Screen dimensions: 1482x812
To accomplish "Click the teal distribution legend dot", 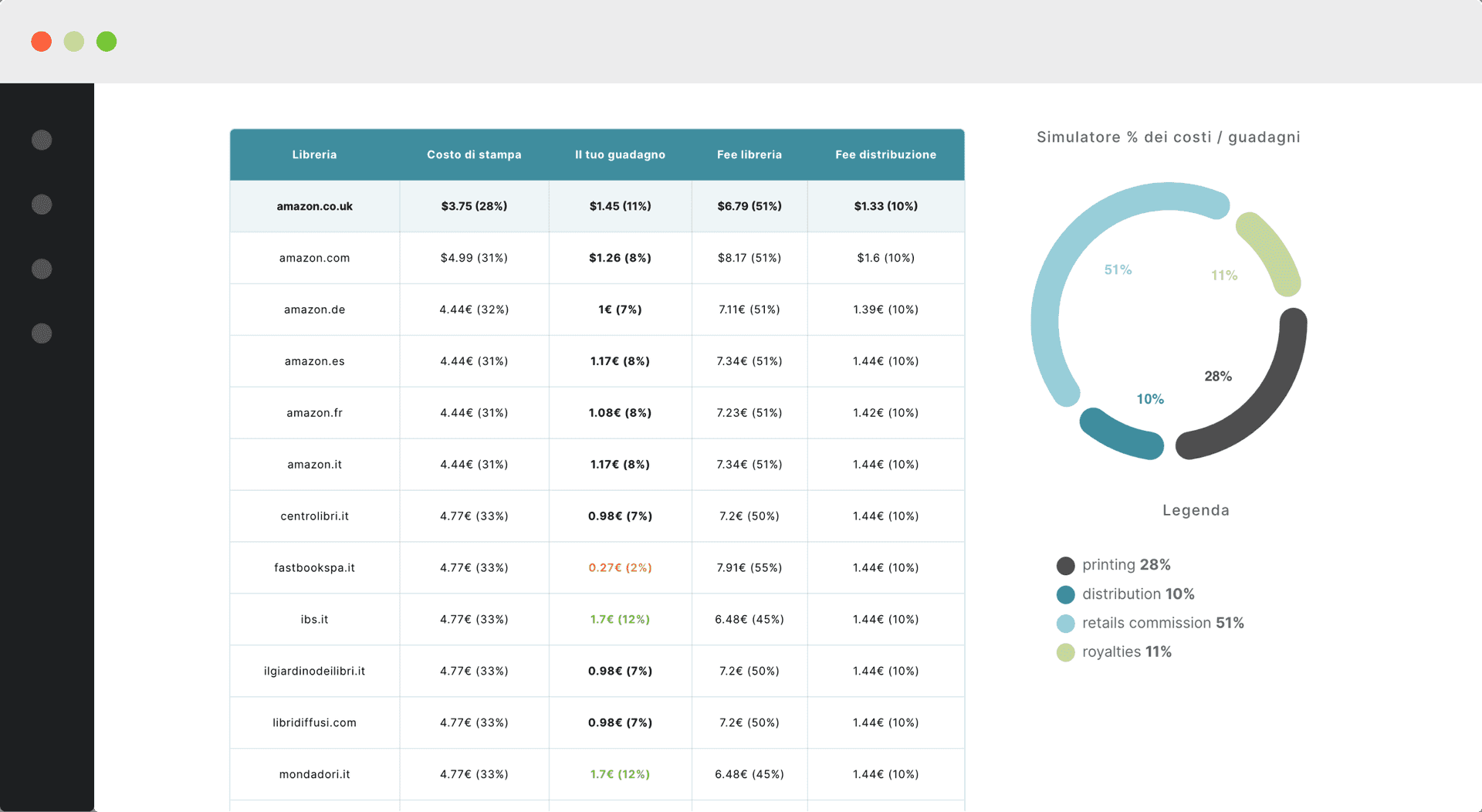I will click(x=1065, y=594).
